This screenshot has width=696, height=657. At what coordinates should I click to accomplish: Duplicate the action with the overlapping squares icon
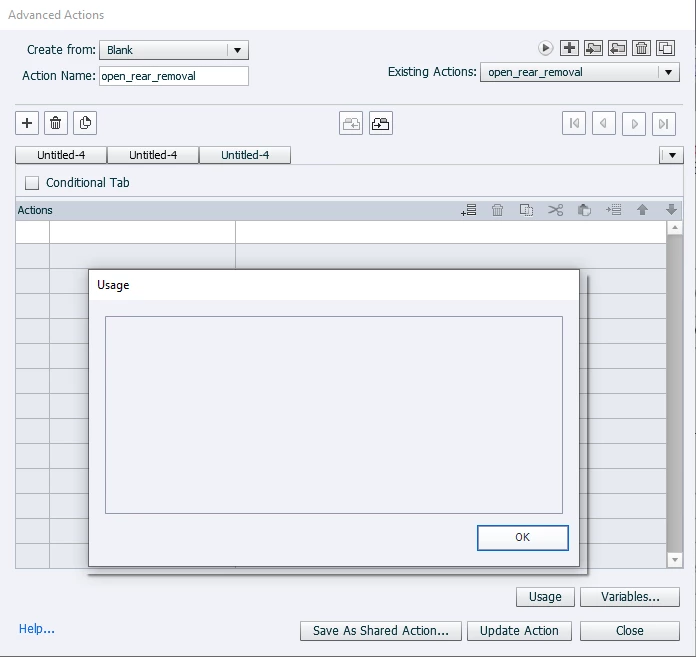(665, 48)
